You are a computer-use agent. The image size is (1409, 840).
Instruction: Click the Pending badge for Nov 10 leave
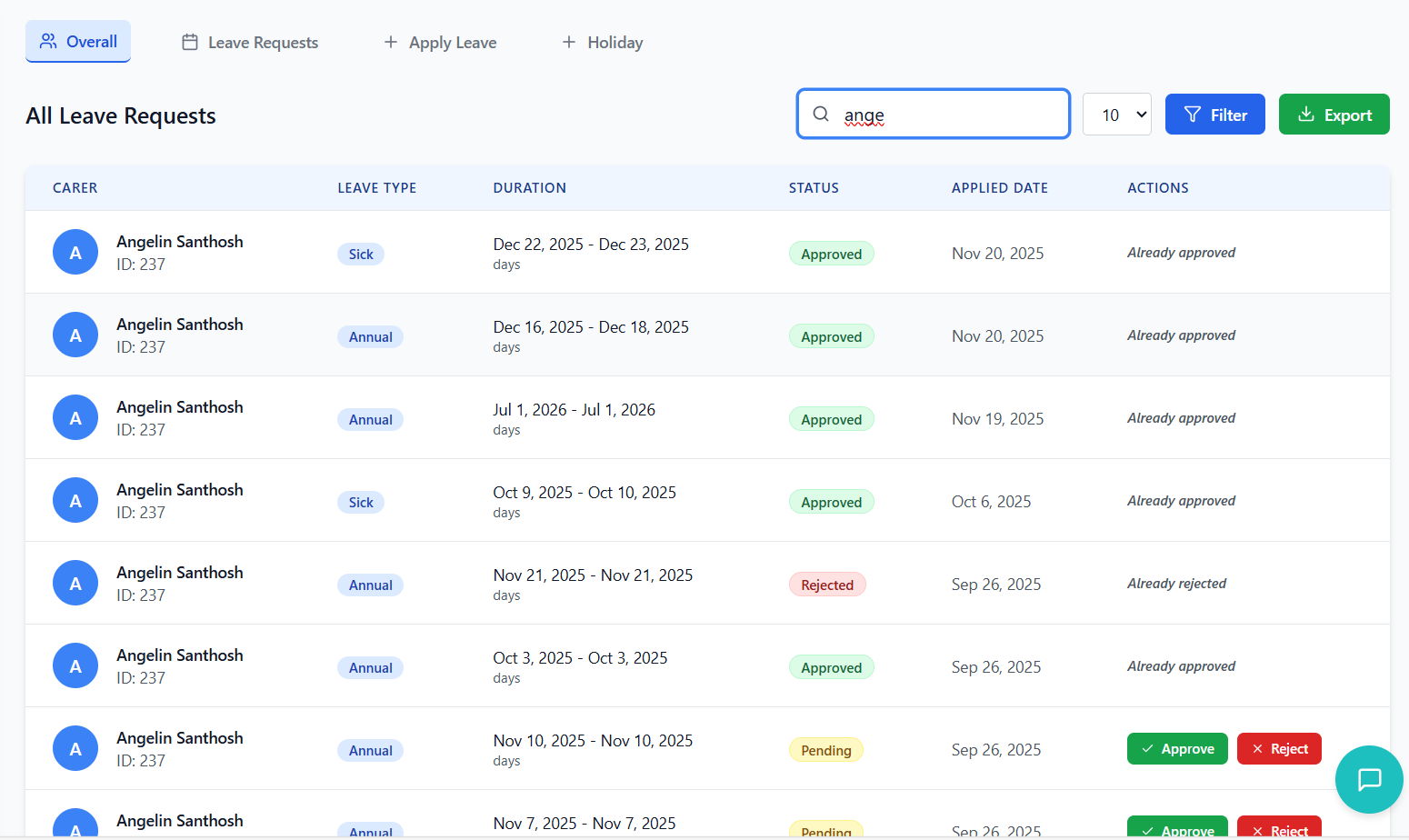coord(825,750)
